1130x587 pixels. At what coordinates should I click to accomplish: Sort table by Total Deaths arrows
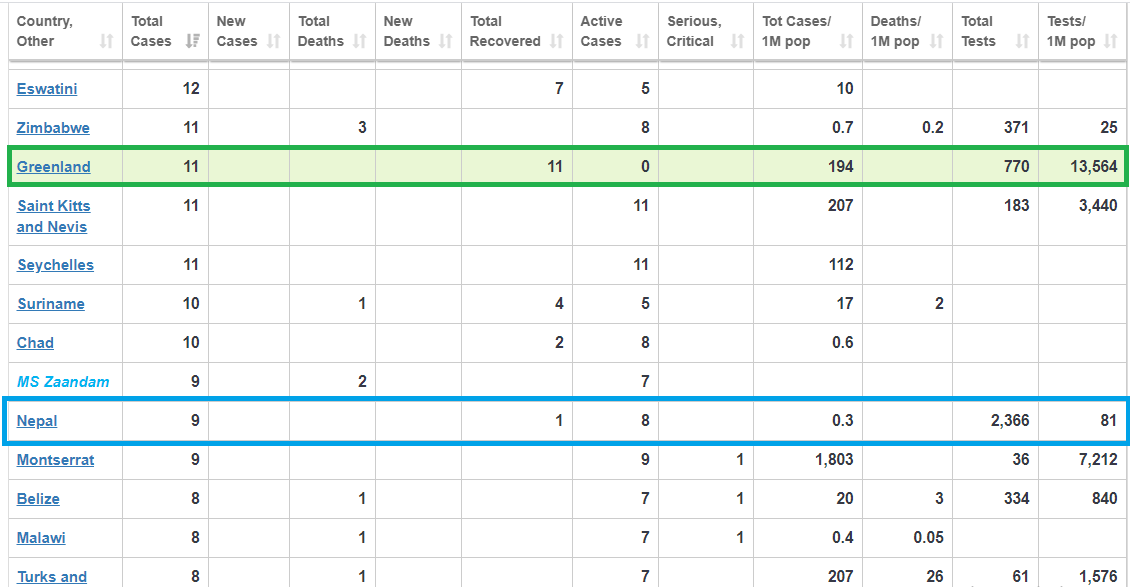pyautogui.click(x=360, y=41)
